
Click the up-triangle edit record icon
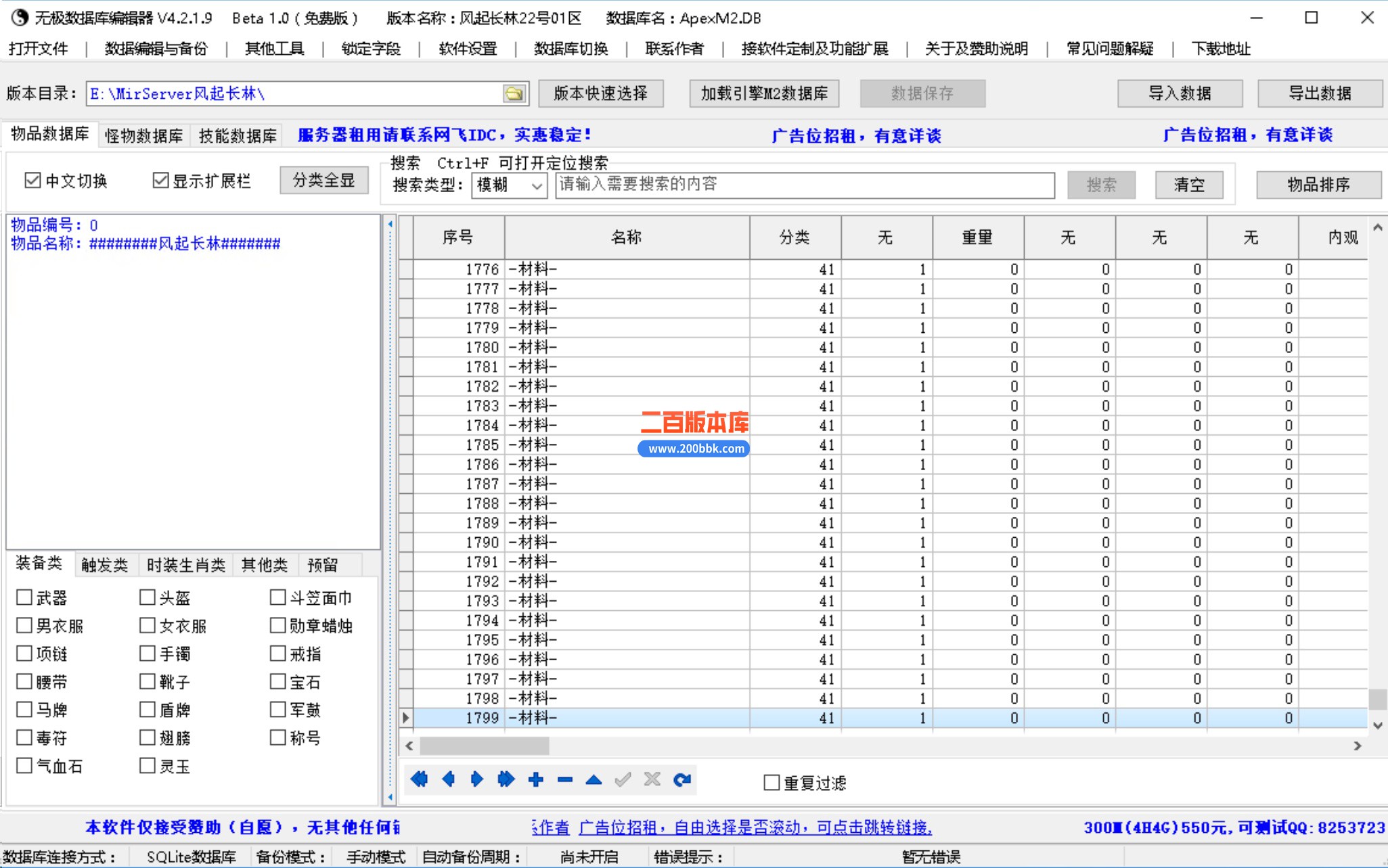point(594,779)
